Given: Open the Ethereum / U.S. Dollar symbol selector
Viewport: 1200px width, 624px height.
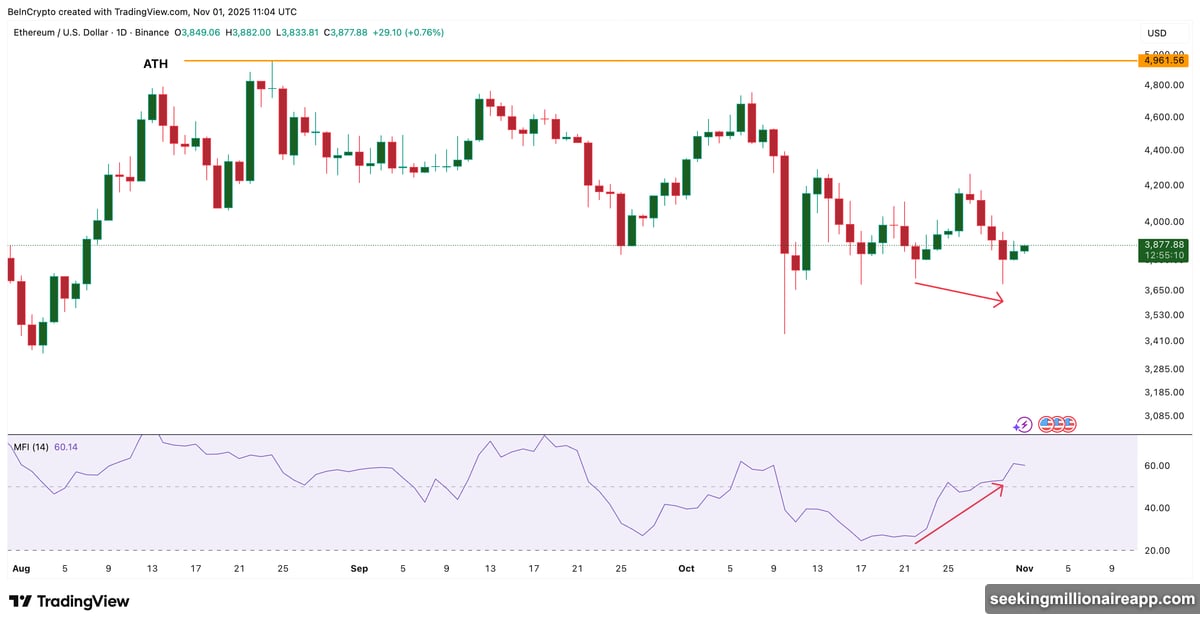Looking at the screenshot, I should click(60, 32).
